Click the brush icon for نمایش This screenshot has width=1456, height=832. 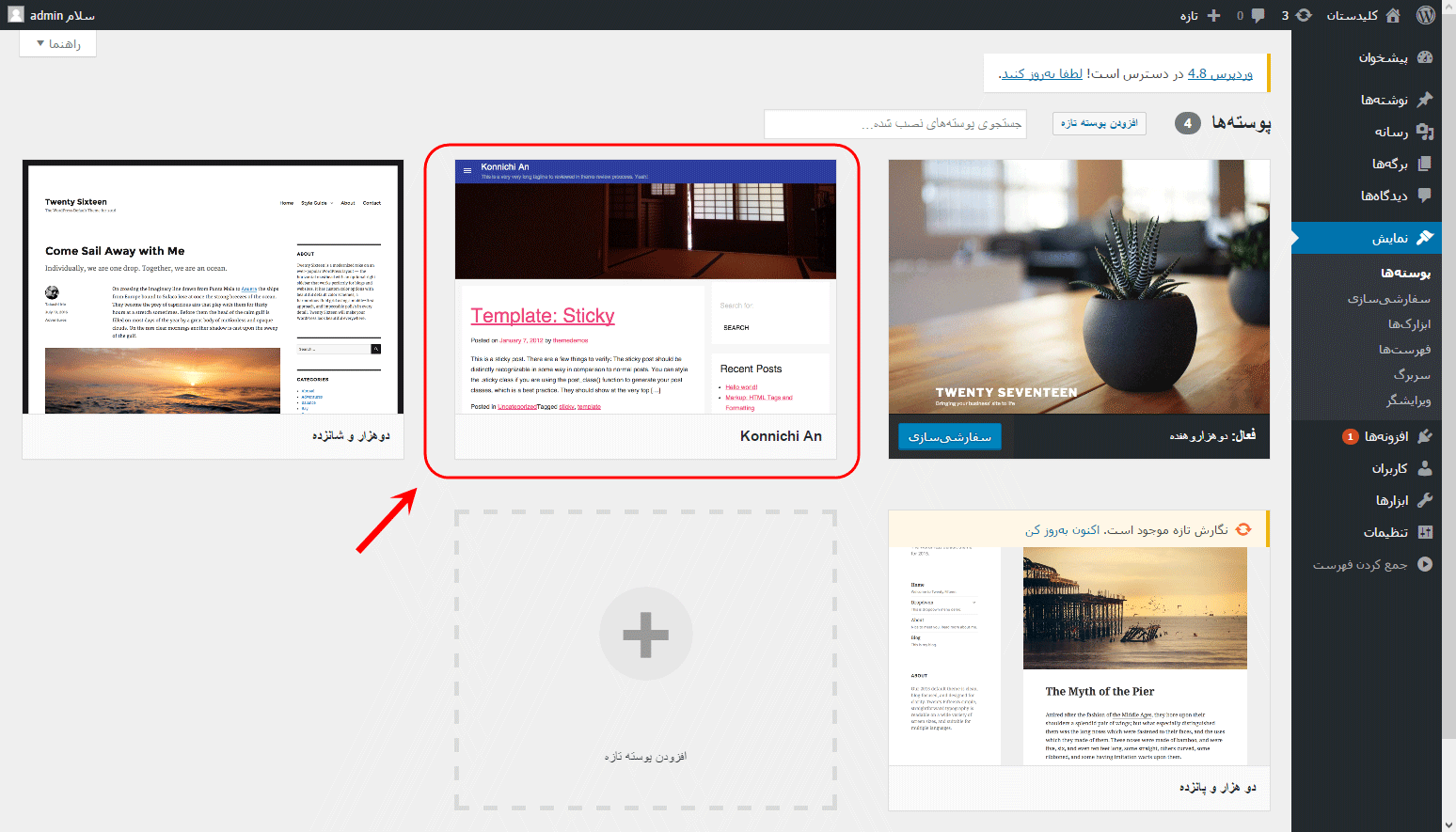coord(1425,238)
